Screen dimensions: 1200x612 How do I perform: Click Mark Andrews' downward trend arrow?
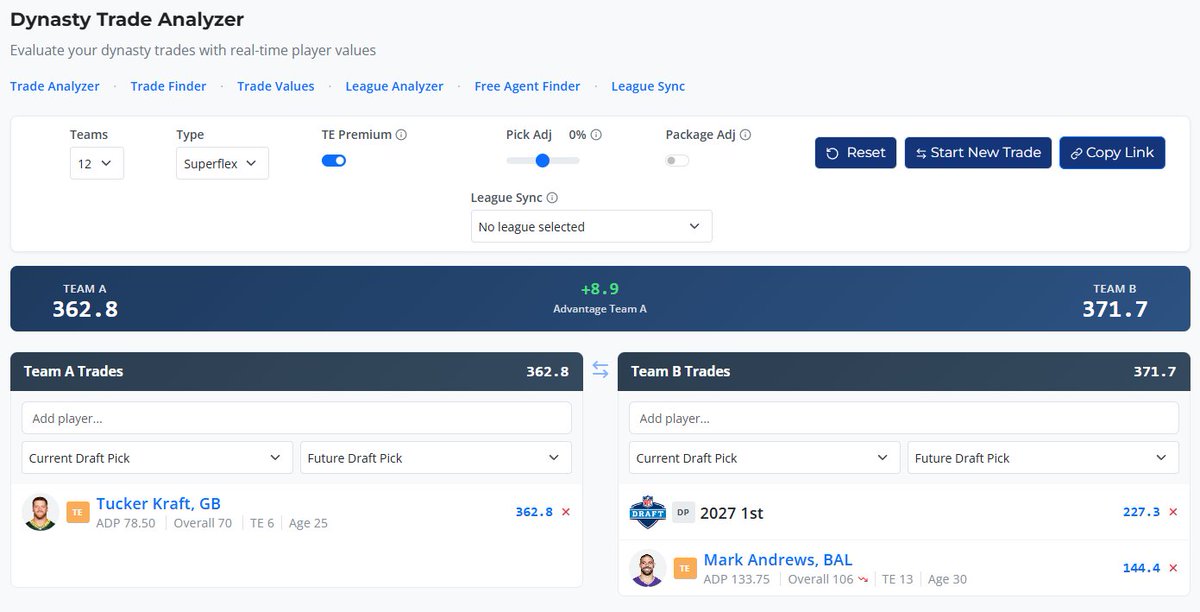click(x=862, y=579)
